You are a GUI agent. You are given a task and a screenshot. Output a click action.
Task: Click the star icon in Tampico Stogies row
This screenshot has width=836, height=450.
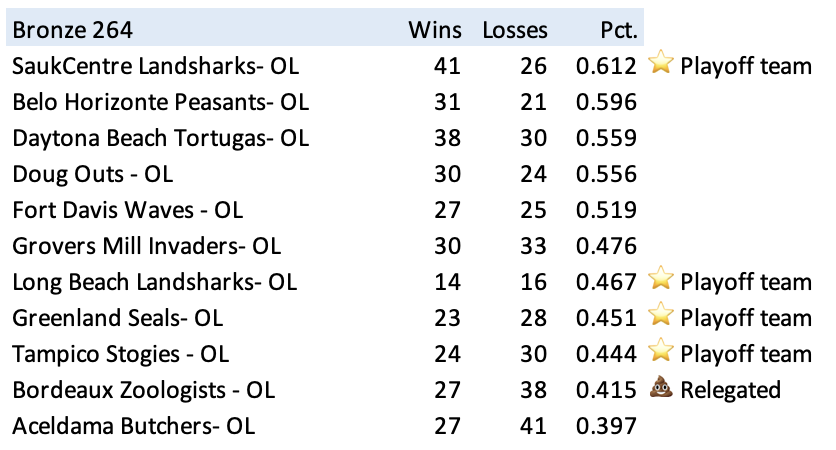coord(660,354)
